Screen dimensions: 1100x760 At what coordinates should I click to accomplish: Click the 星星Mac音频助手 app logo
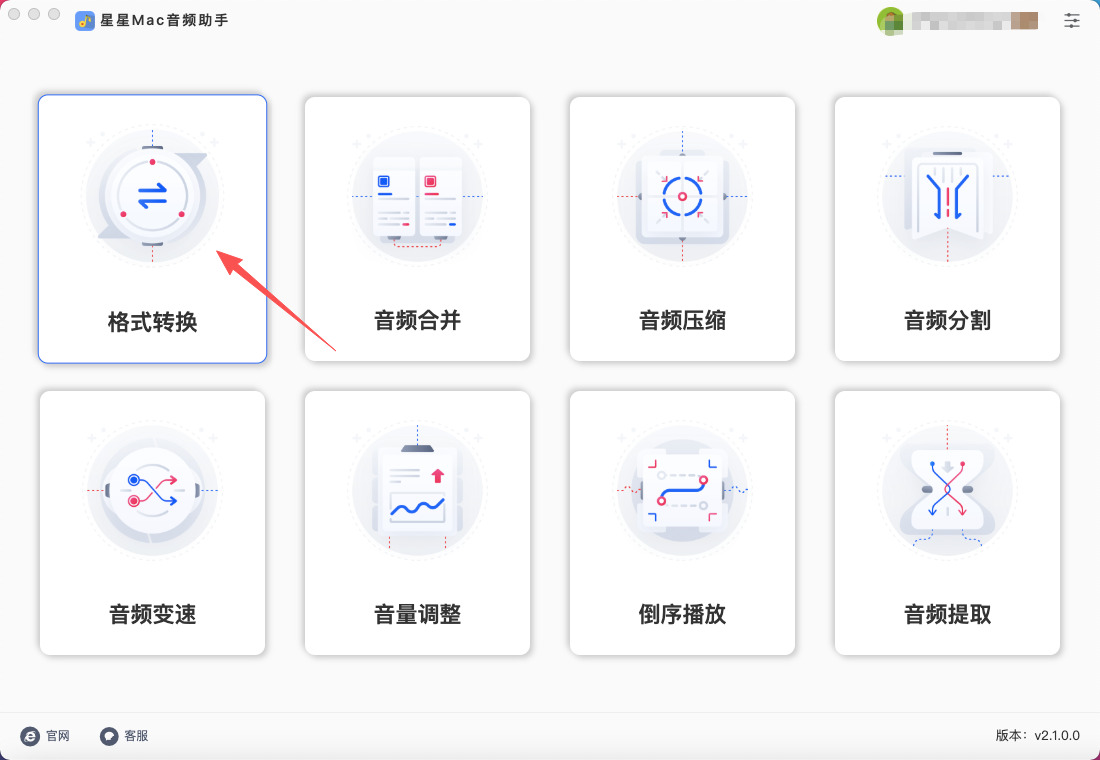click(85, 20)
